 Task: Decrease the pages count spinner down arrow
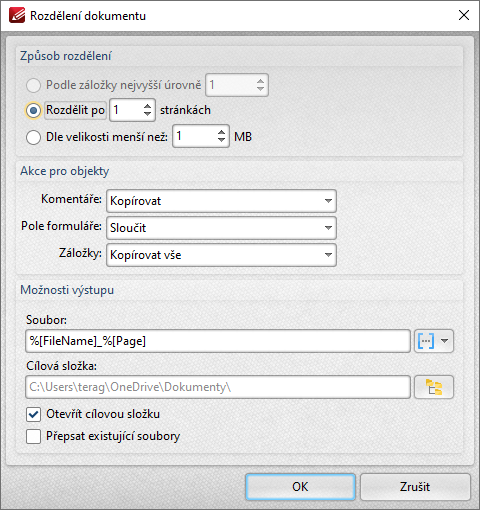[x=147, y=114]
